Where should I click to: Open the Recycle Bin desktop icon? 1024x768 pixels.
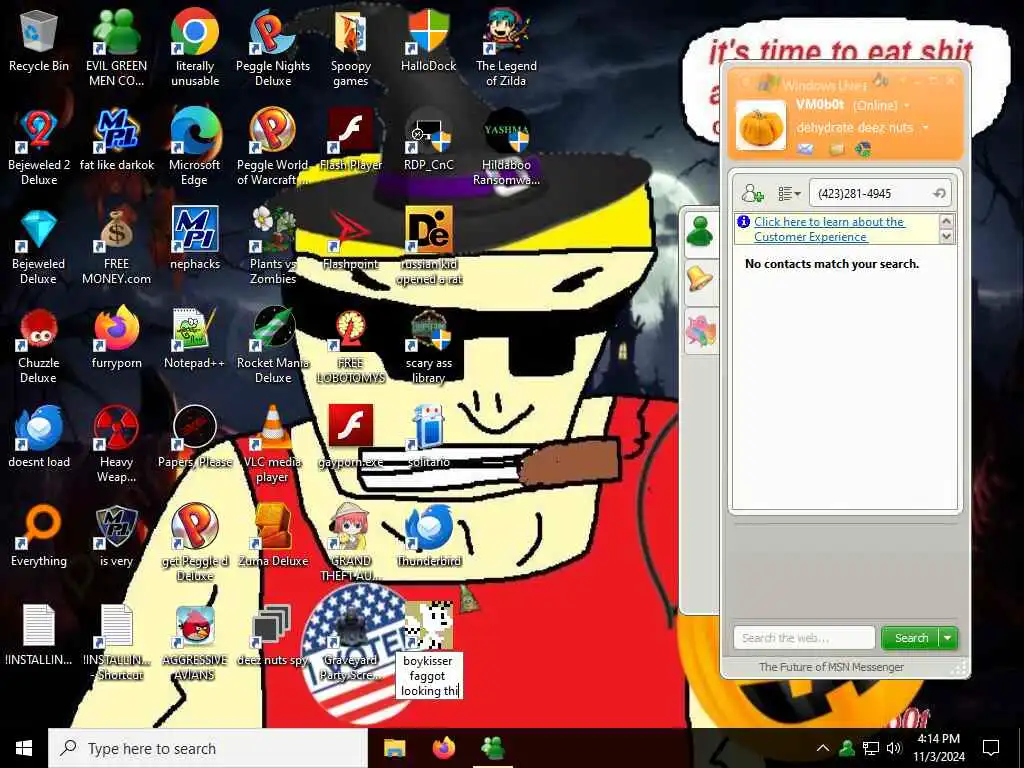click(39, 40)
